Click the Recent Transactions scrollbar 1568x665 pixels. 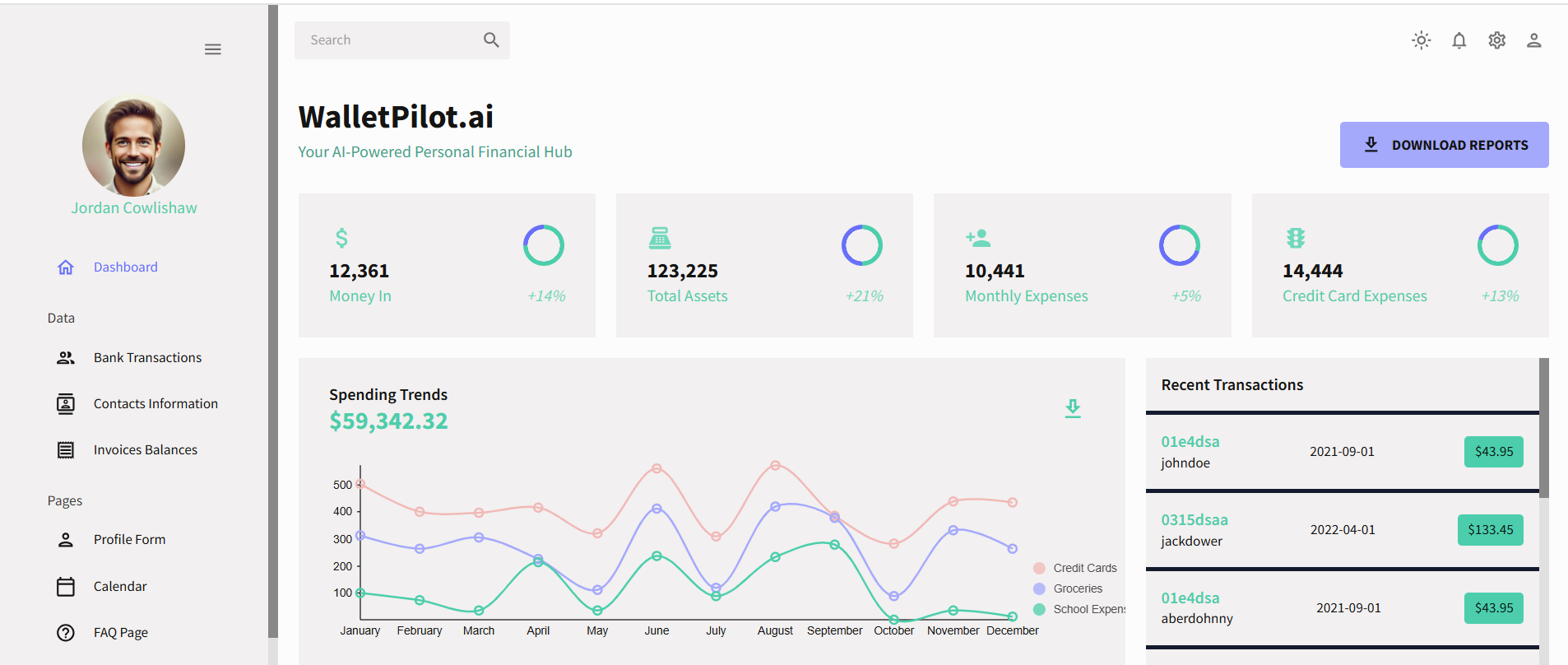1544,428
